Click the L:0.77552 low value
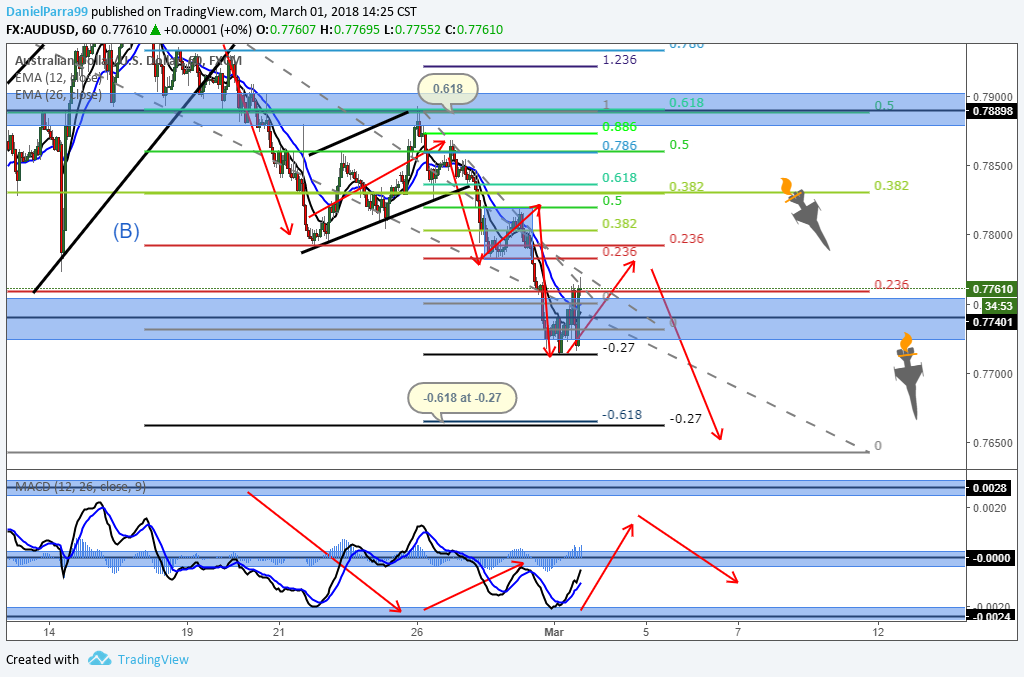1024x677 pixels. [x=412, y=29]
